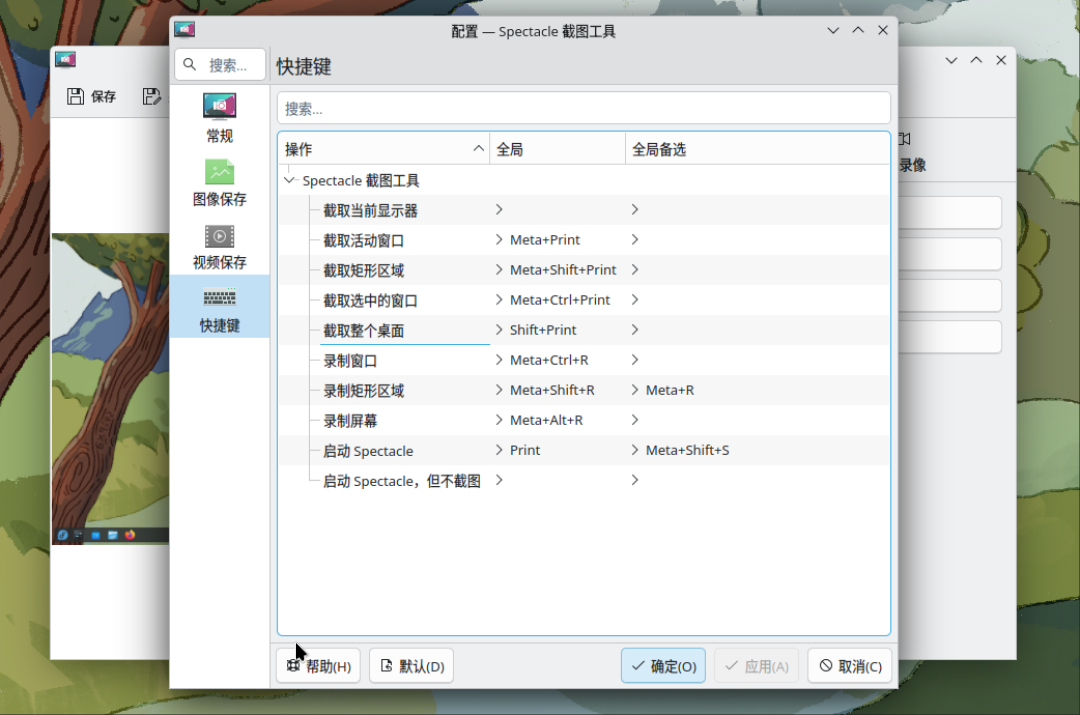Open the 图像保存 settings page
This screenshot has height=715, width=1080.
219,183
